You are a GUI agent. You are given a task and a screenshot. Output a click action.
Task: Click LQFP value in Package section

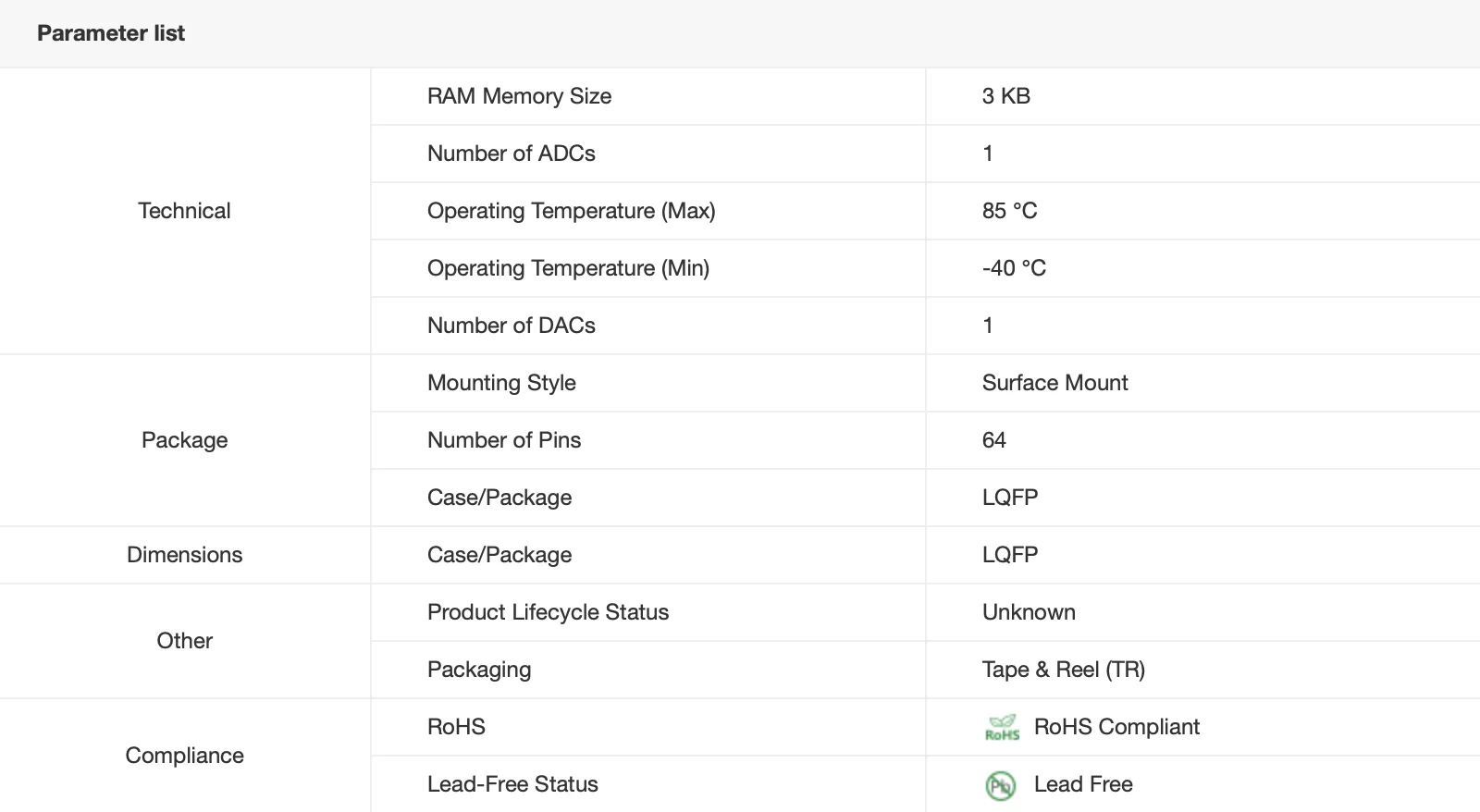tap(1009, 498)
